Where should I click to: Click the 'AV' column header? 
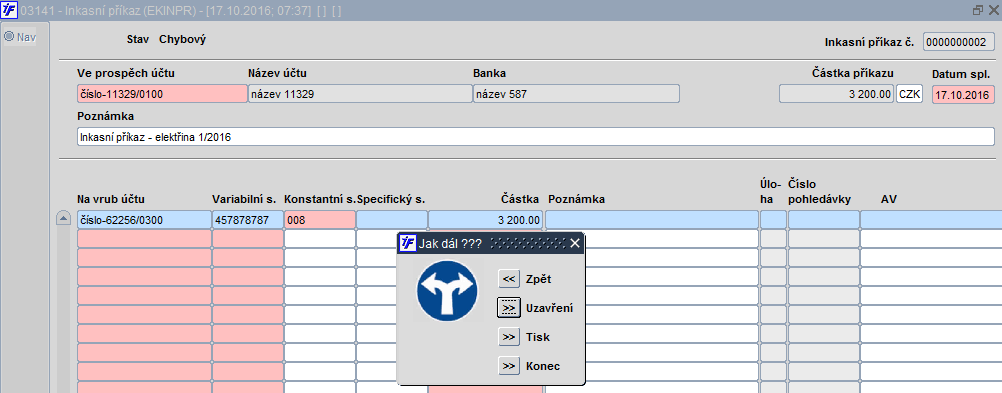click(x=889, y=199)
